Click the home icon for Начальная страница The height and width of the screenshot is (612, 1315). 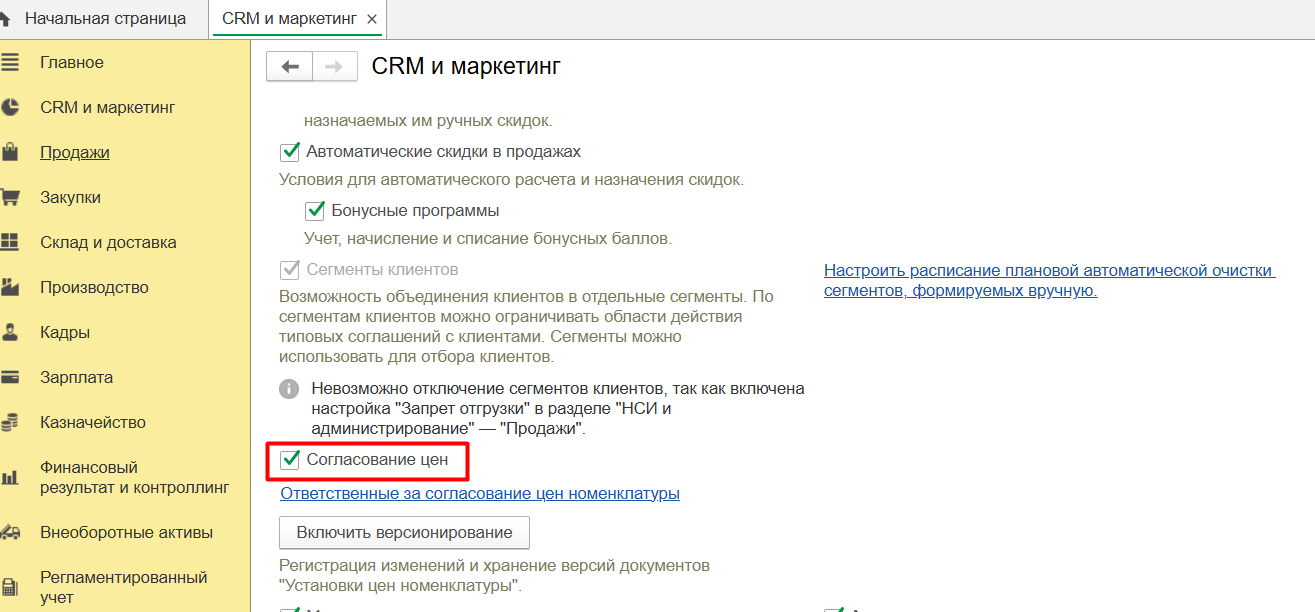pyautogui.click(x=6, y=19)
